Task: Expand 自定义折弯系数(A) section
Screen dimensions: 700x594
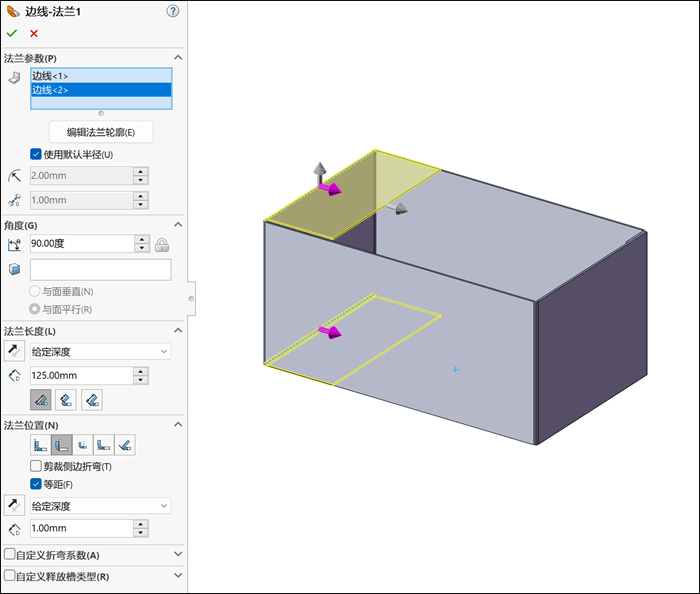Action: coord(178,554)
